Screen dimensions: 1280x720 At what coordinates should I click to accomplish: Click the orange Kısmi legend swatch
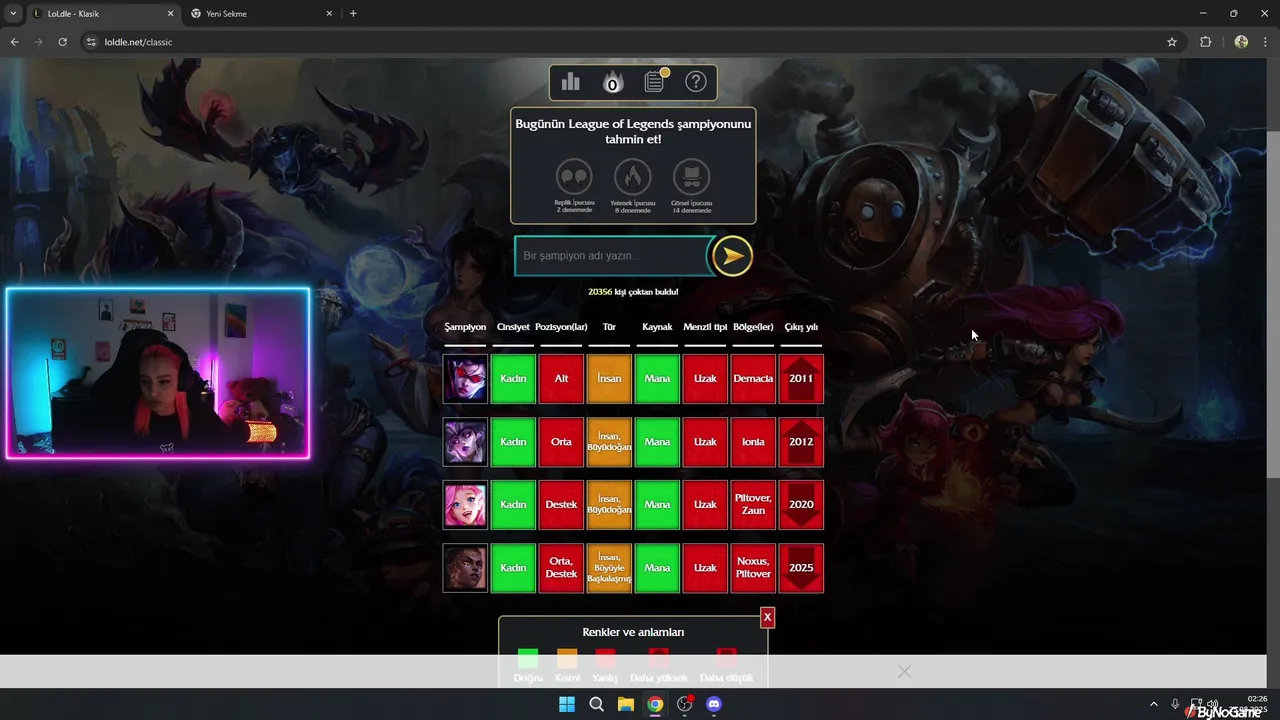pyautogui.click(x=567, y=659)
